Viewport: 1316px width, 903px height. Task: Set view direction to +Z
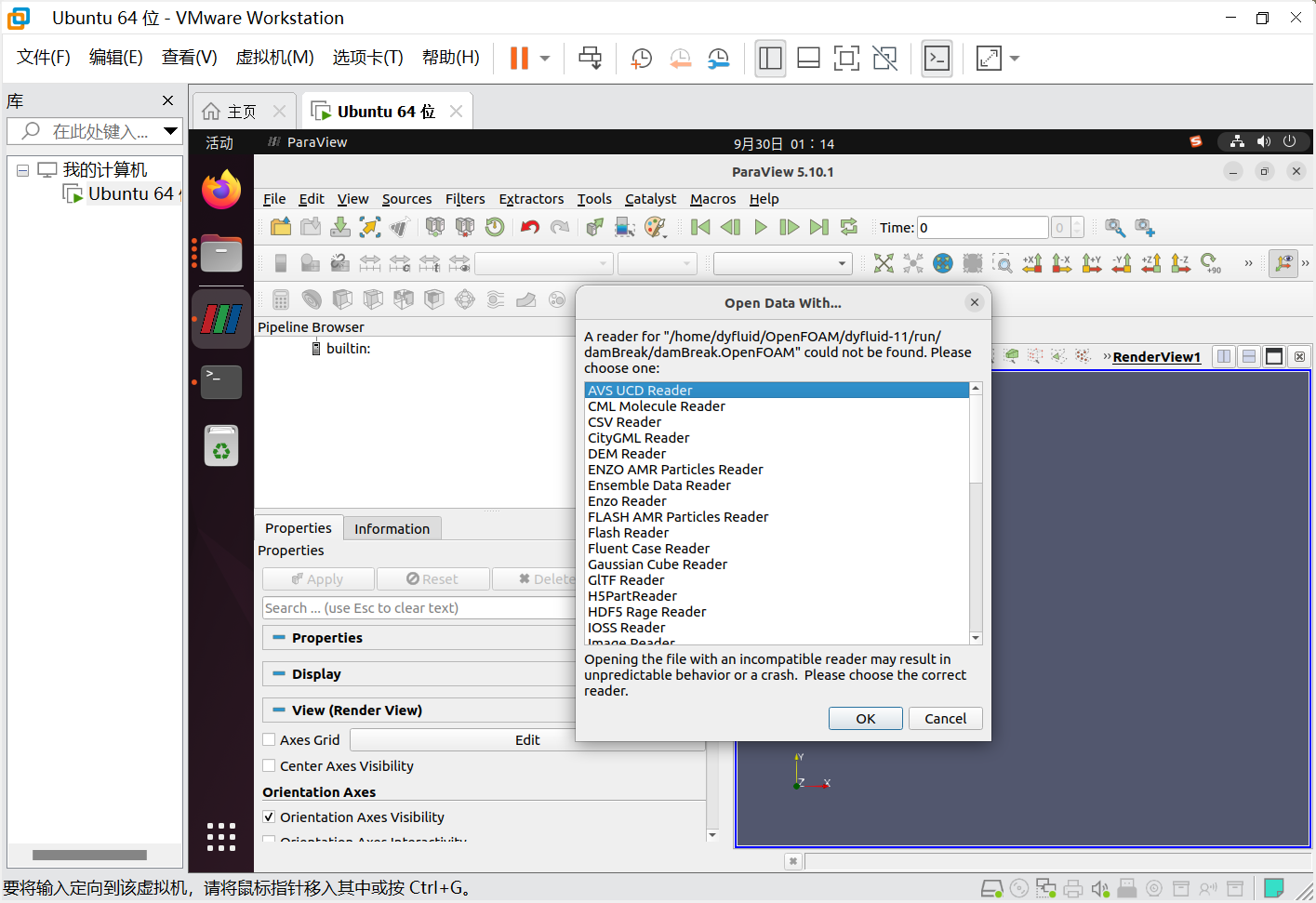click(1151, 263)
